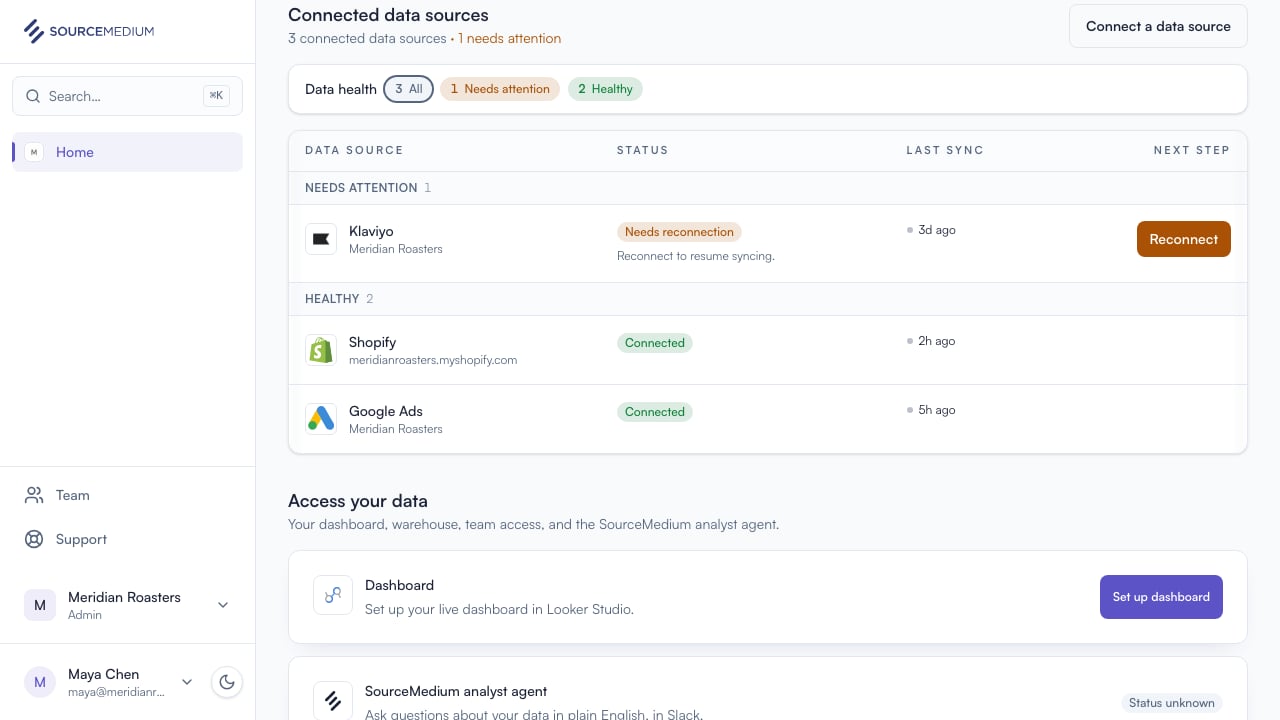The height and width of the screenshot is (720, 1280).
Task: Click the Maya Chen avatar
Action: 40,682
